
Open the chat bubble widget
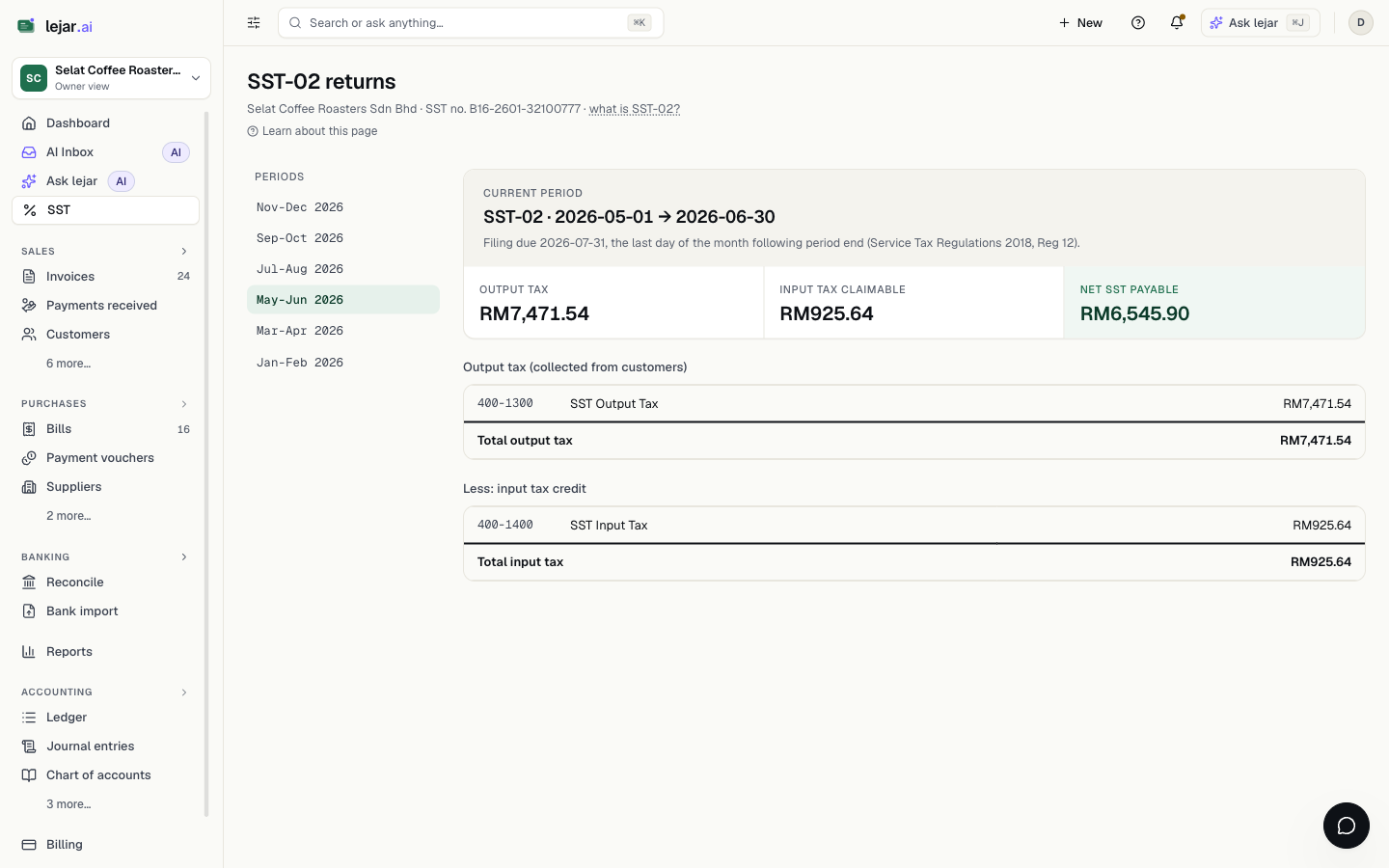[1347, 826]
